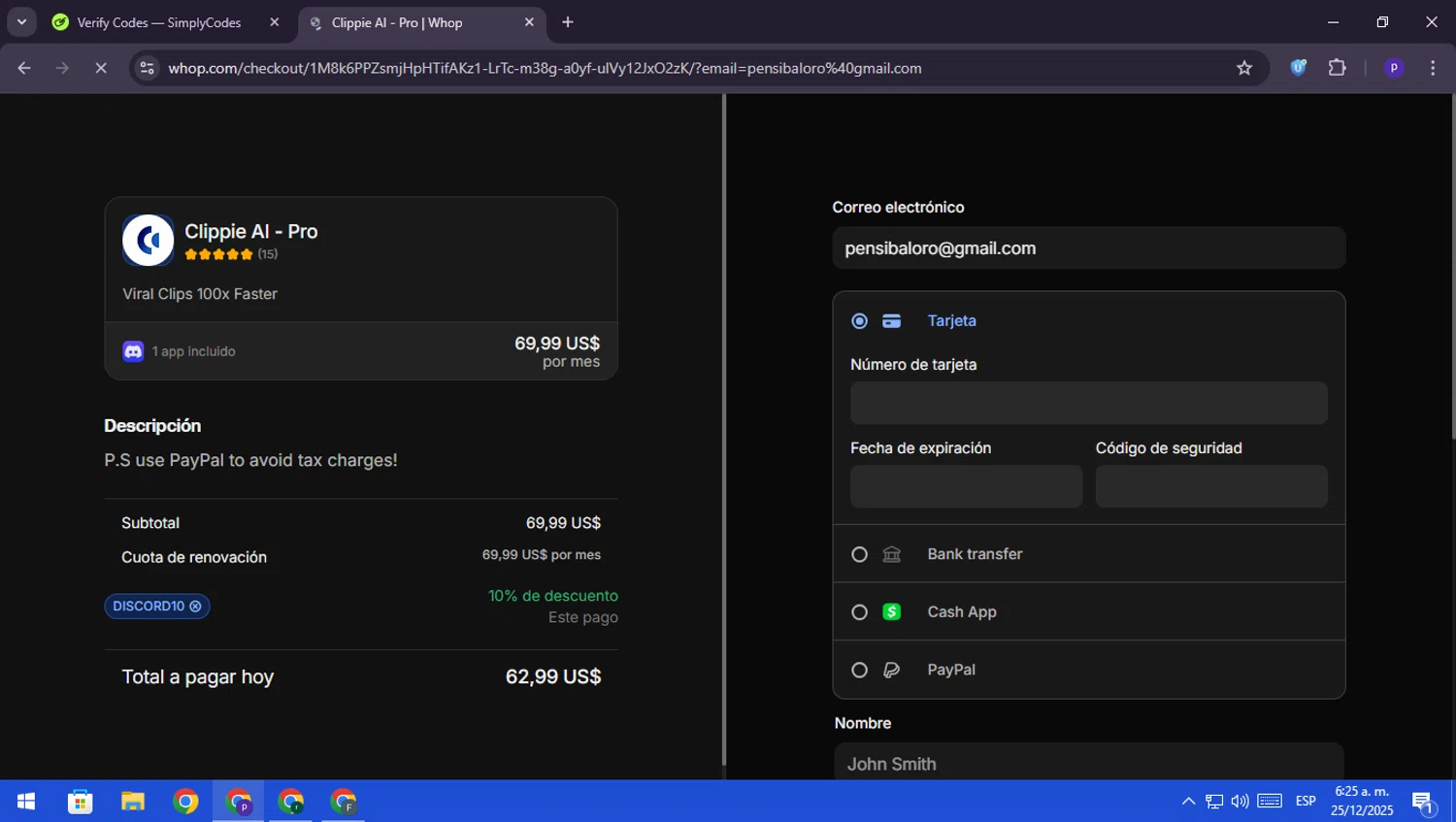The height and width of the screenshot is (822, 1456).
Task: Click the Tarjeta payment method label
Action: 951,321
